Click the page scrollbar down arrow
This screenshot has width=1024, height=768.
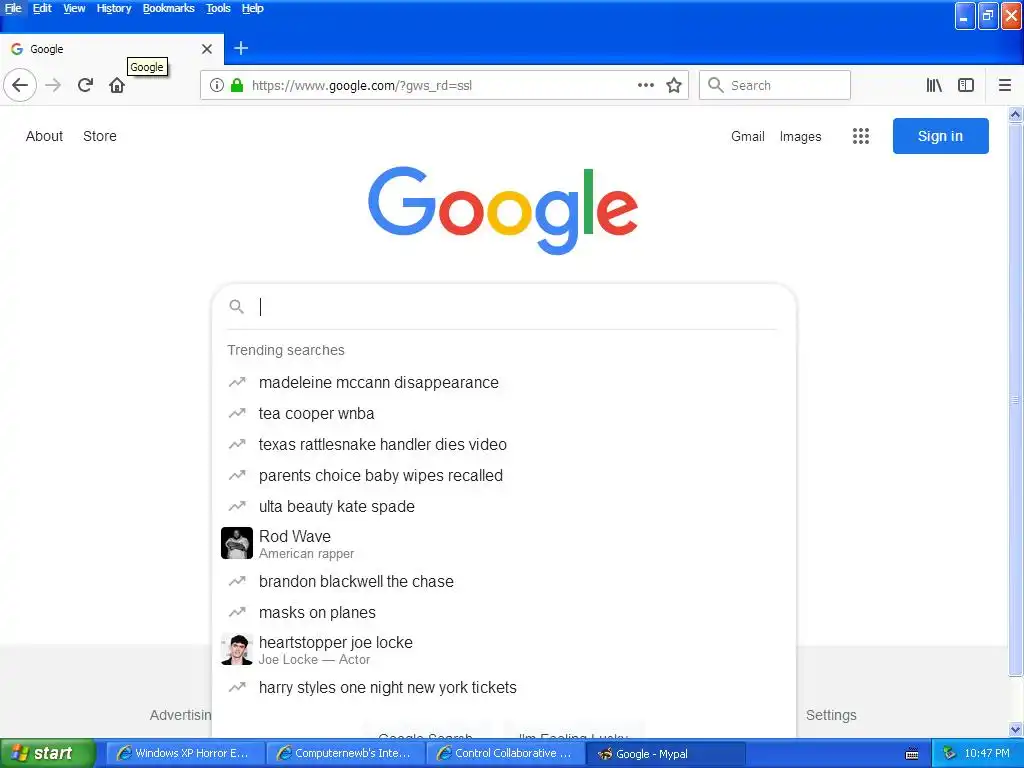1016,729
